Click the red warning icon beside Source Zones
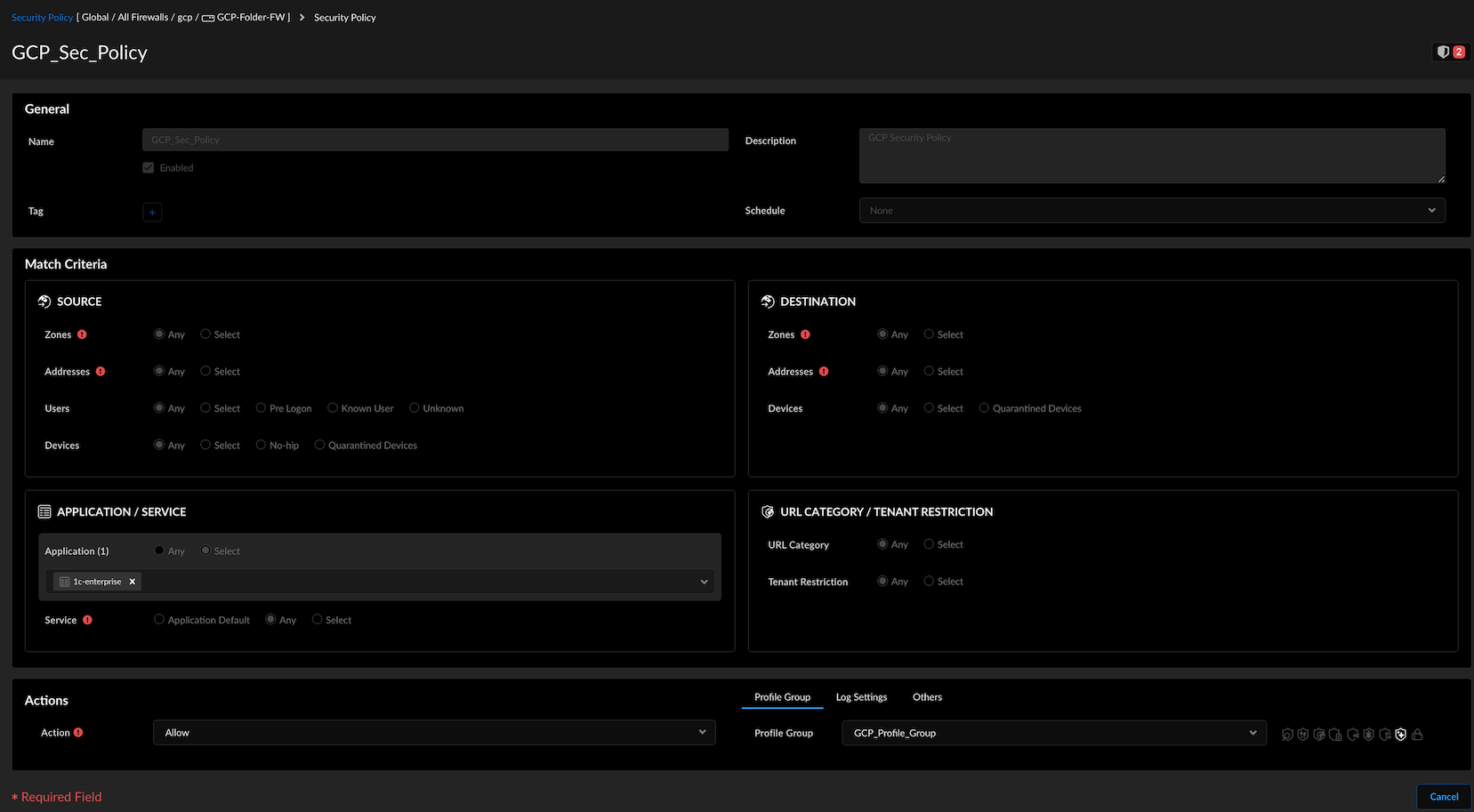The height and width of the screenshot is (812, 1474). tap(82, 335)
